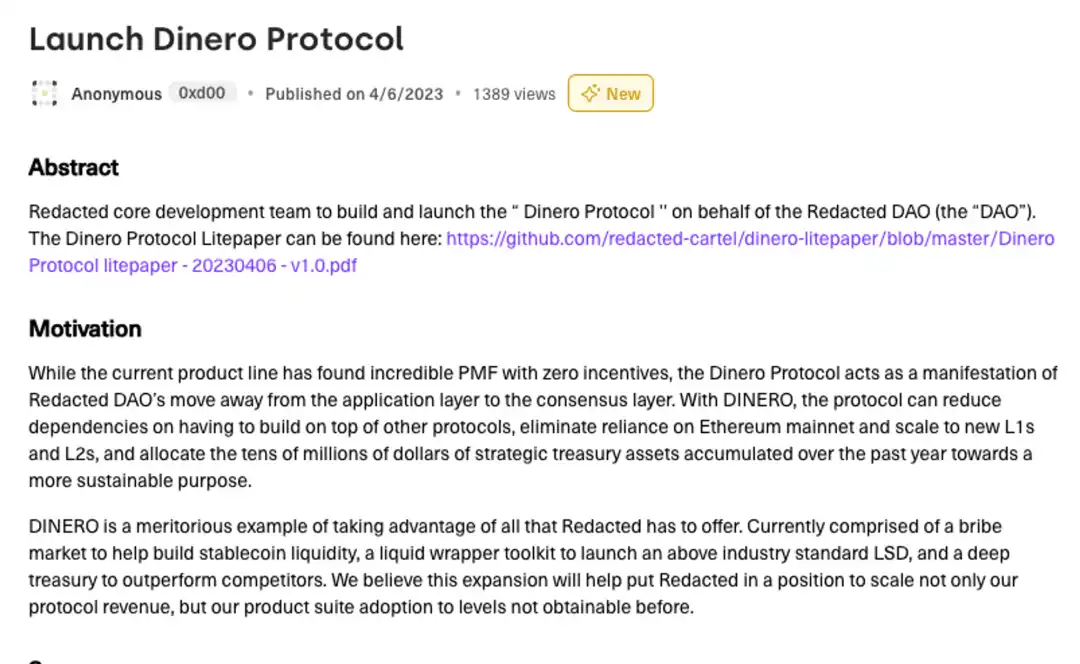The height and width of the screenshot is (664, 1080).
Task: Click the Abstract section heading
Action: point(74,167)
